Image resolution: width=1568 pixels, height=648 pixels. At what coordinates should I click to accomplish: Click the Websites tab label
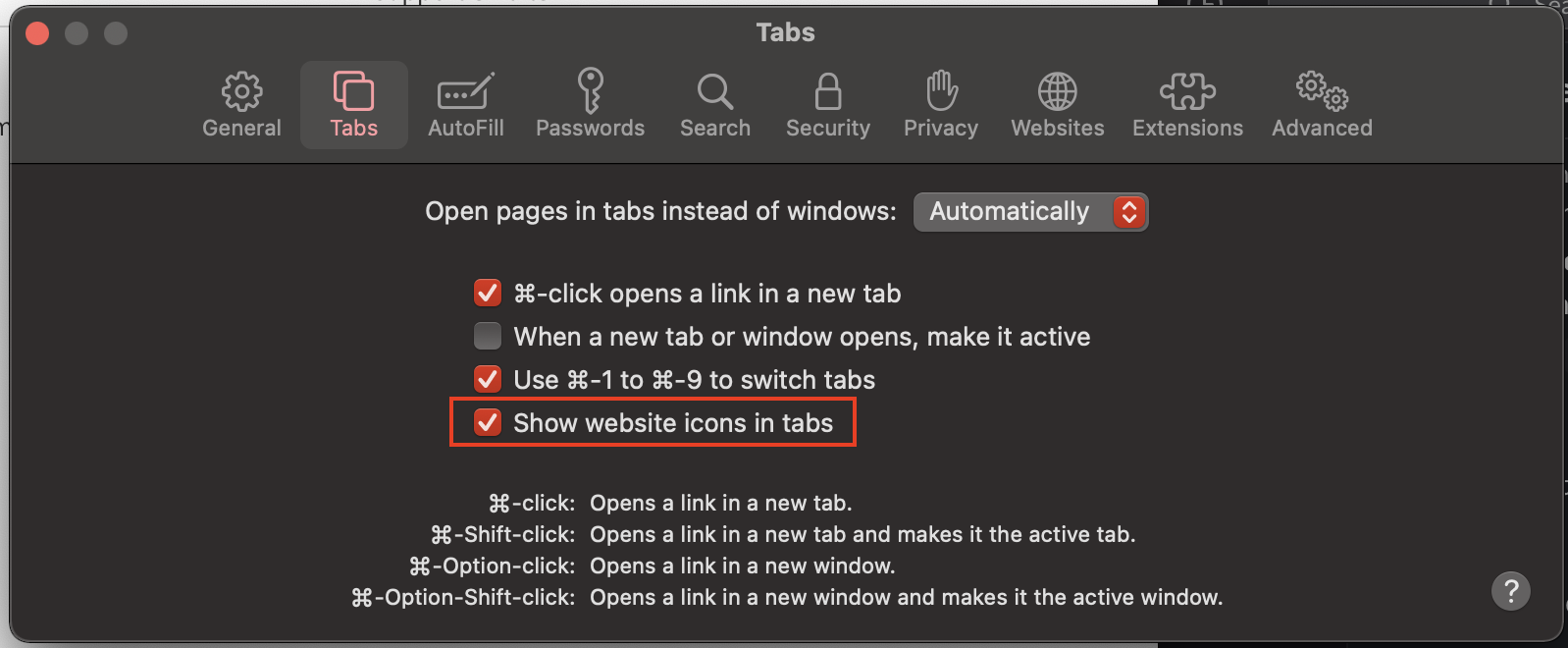tap(1057, 128)
